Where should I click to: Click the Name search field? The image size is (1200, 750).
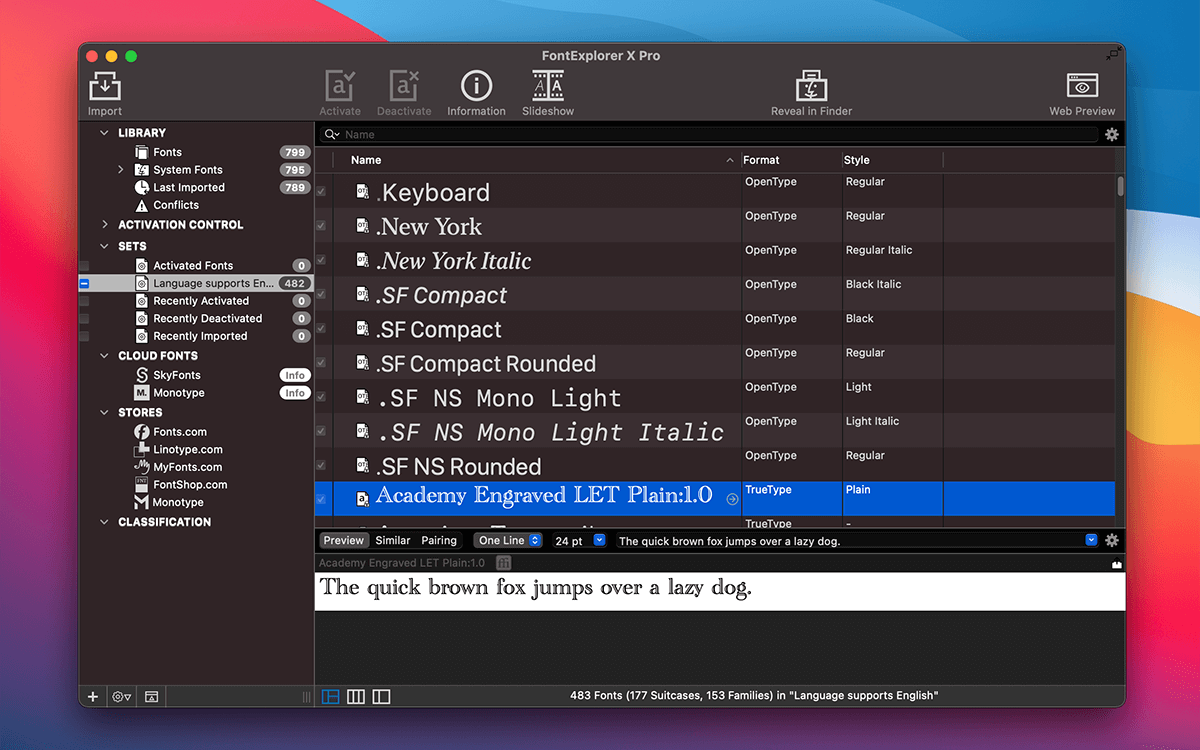tap(708, 134)
